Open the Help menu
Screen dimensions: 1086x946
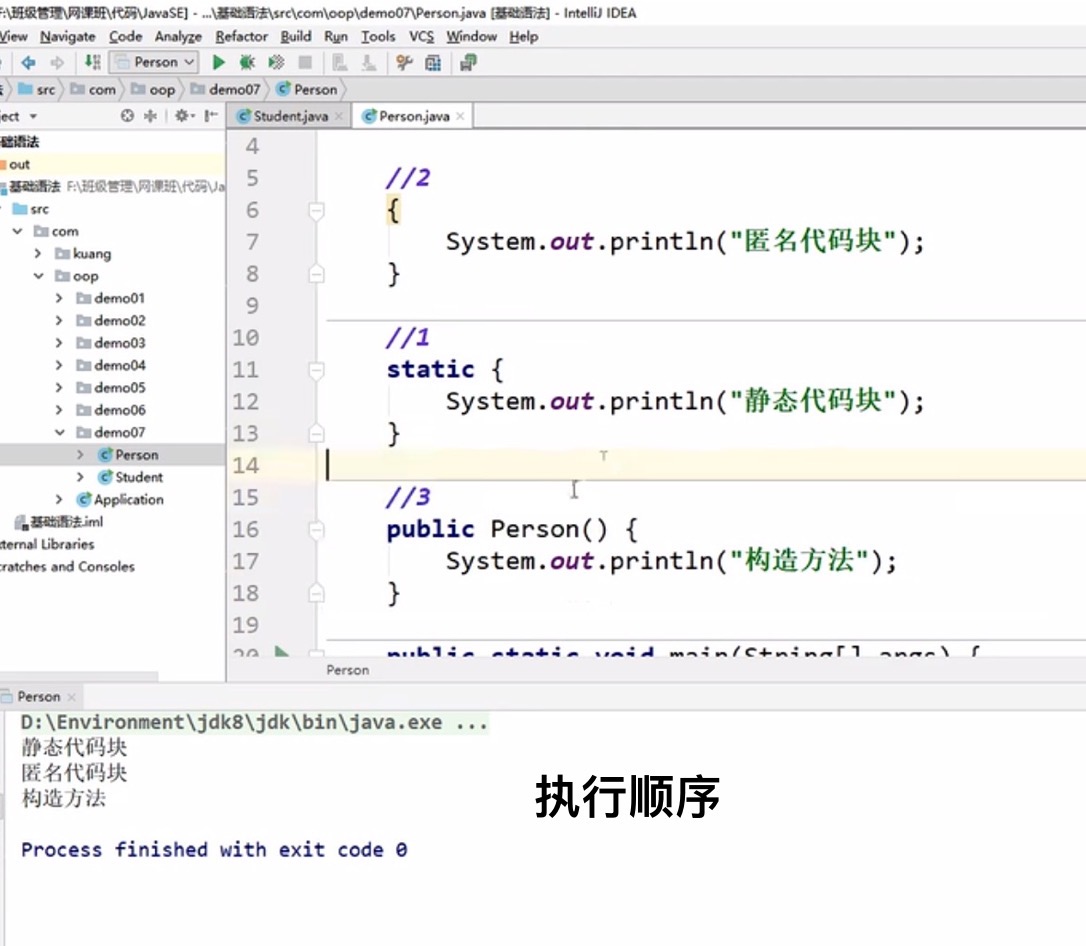tap(524, 37)
